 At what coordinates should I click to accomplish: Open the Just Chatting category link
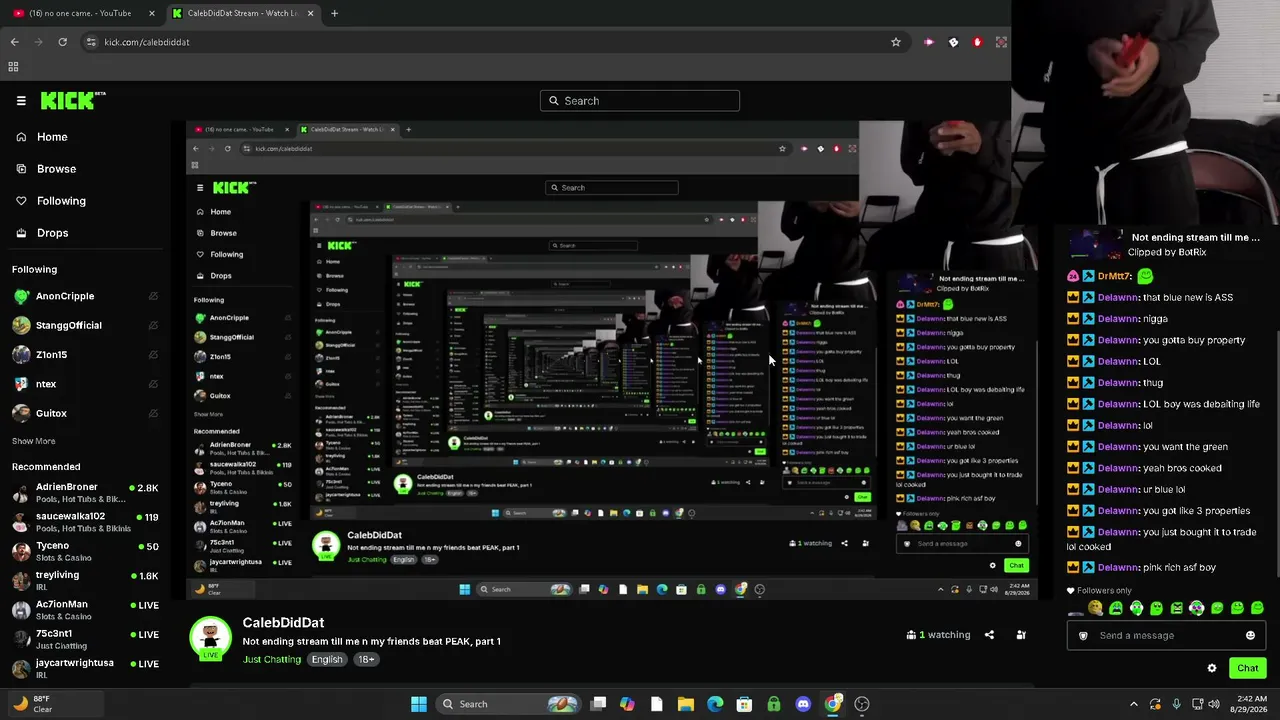point(272,660)
